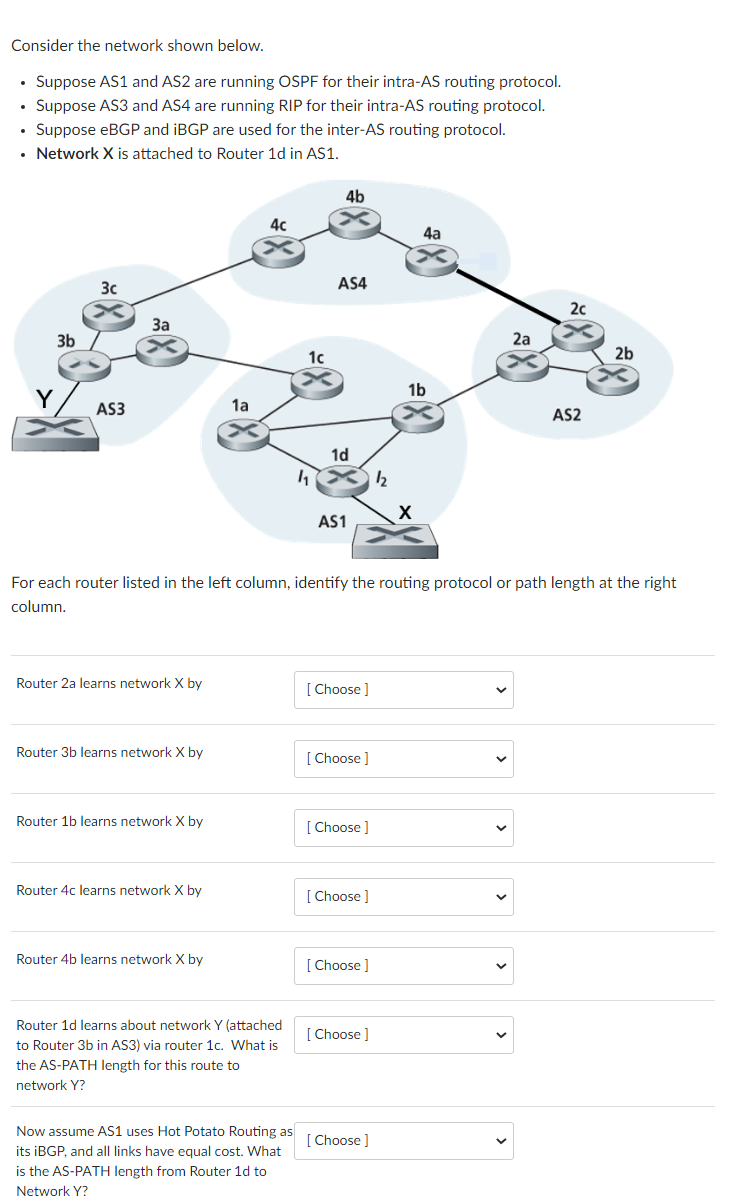The height and width of the screenshot is (1204, 731).
Task: Click router 1d icon between I1 and I2
Action: point(342,479)
